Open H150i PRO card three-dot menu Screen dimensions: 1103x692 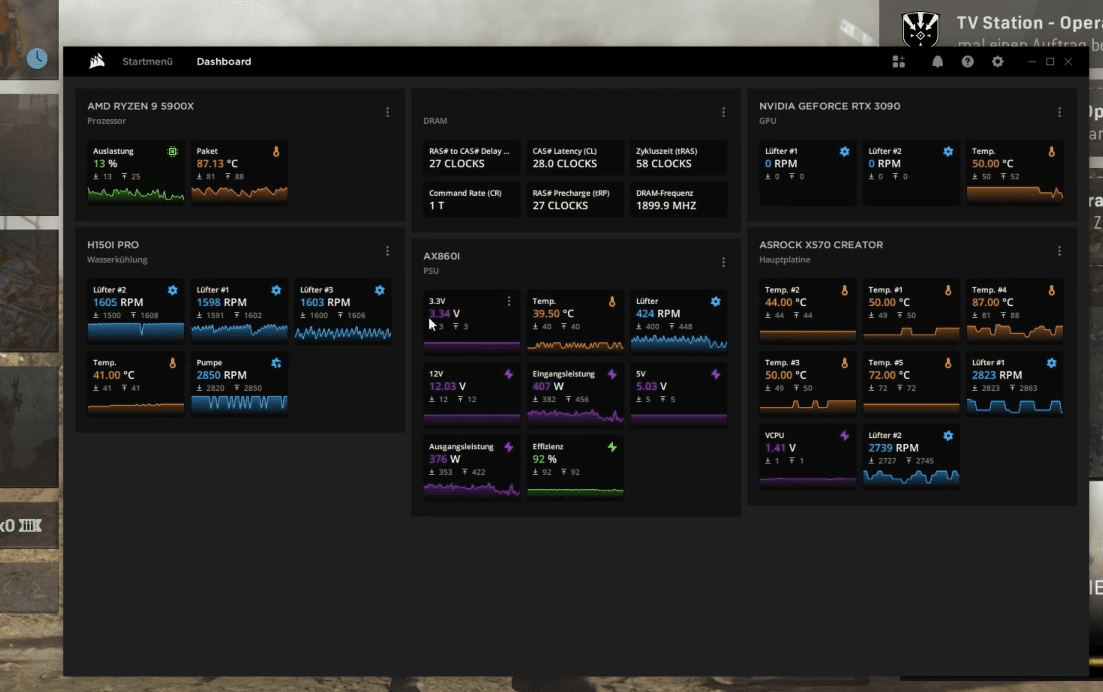coord(387,251)
